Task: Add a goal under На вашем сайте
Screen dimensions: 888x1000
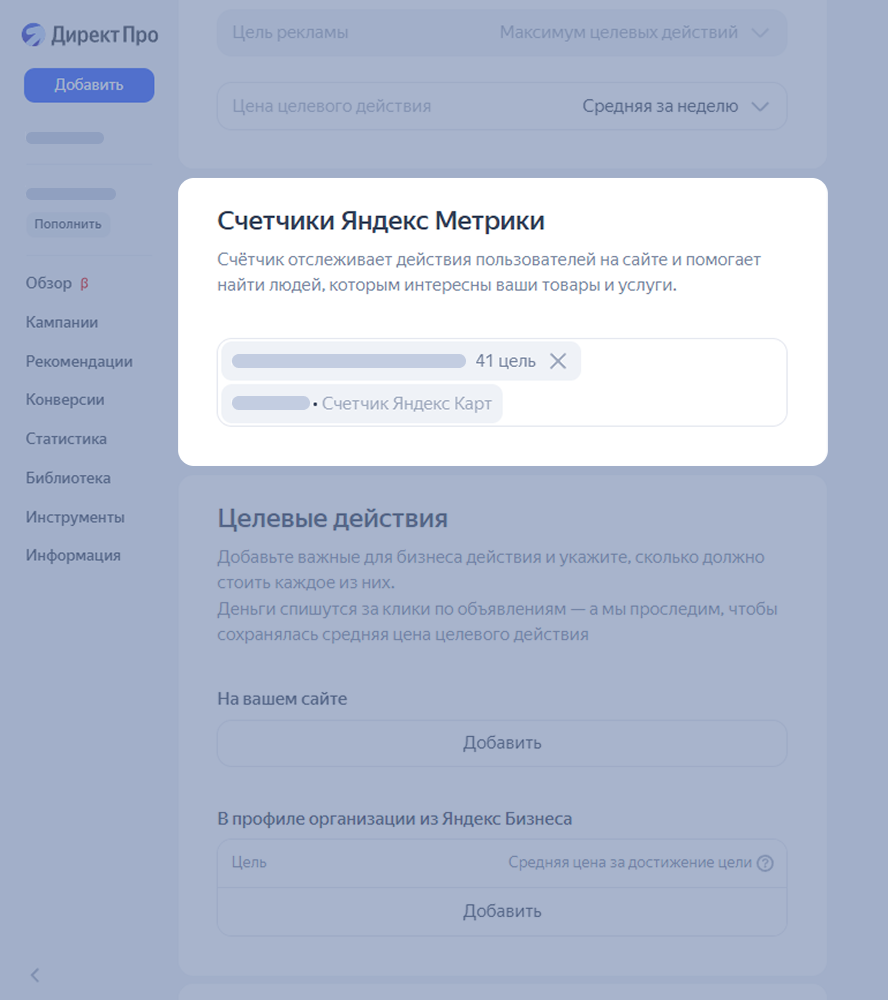Action: click(x=501, y=742)
